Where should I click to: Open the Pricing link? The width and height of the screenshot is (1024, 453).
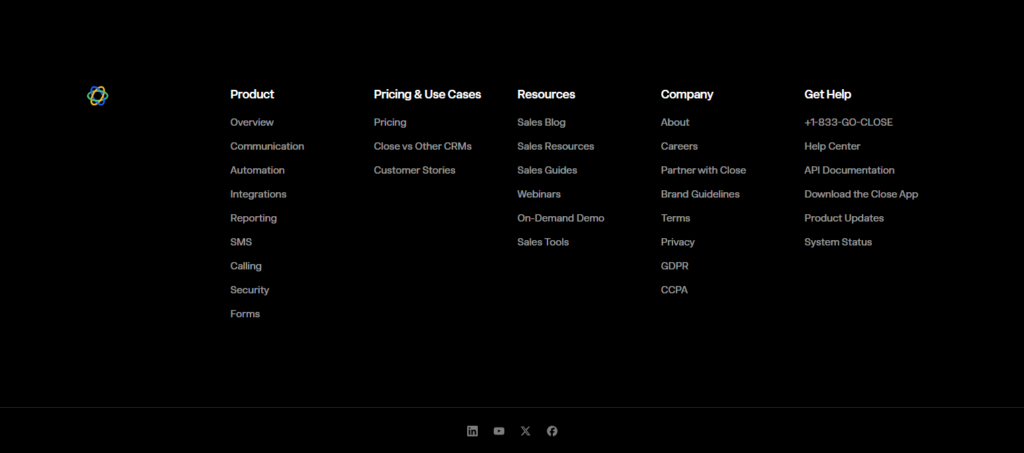pyautogui.click(x=390, y=122)
